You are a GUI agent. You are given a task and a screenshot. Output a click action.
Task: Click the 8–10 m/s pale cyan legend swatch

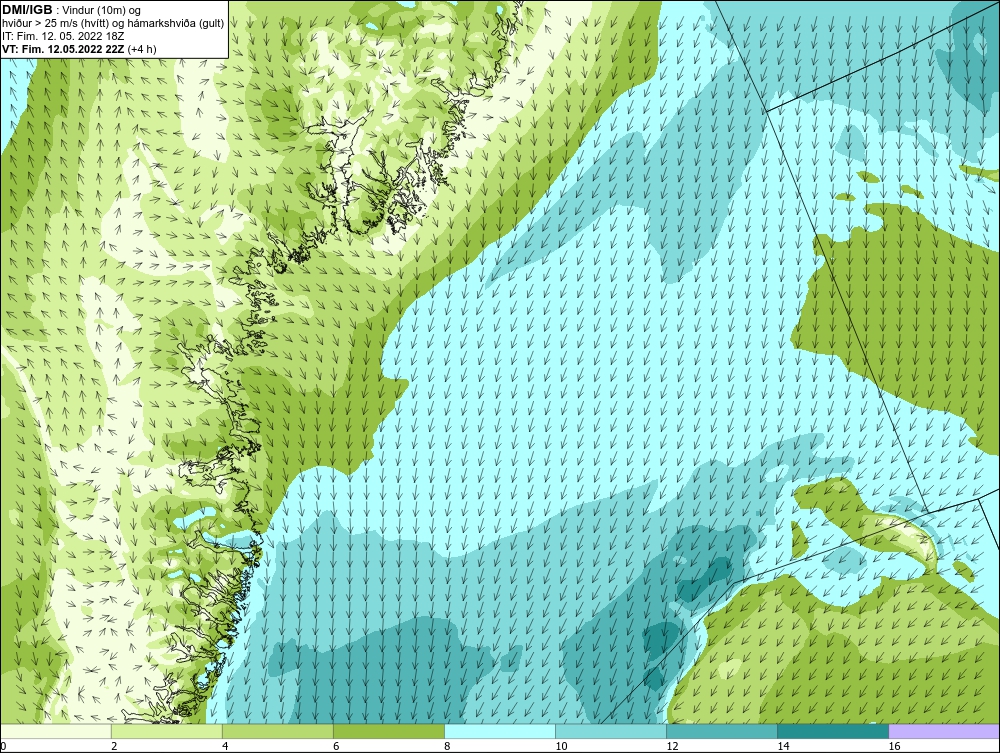pos(500,731)
